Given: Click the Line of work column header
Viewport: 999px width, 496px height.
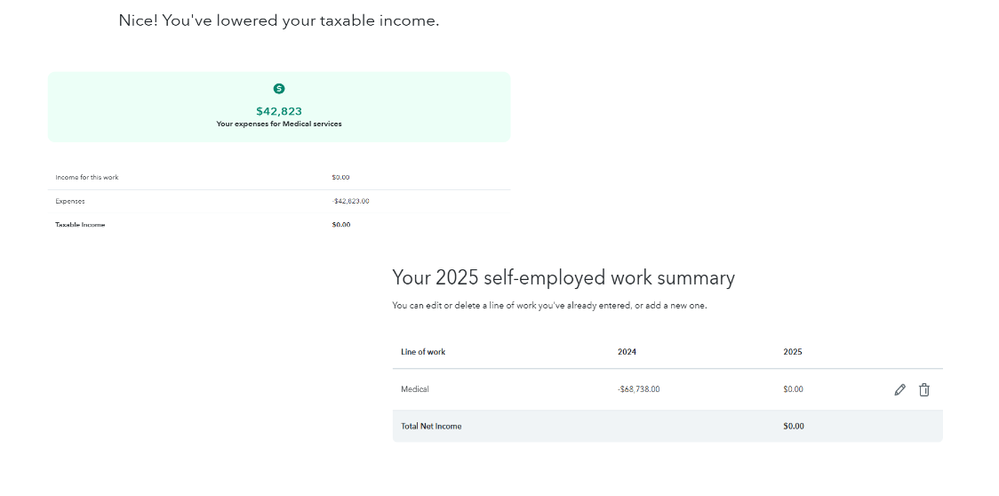Looking at the screenshot, I should [x=423, y=352].
